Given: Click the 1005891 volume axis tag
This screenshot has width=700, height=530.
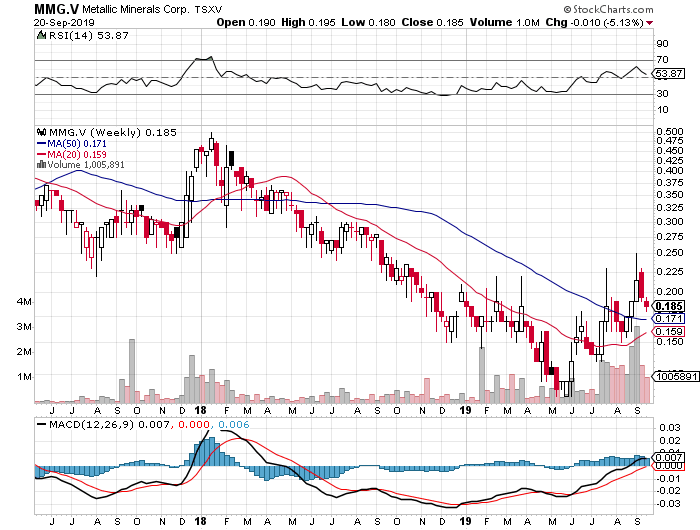Looking at the screenshot, I should pos(676,376).
